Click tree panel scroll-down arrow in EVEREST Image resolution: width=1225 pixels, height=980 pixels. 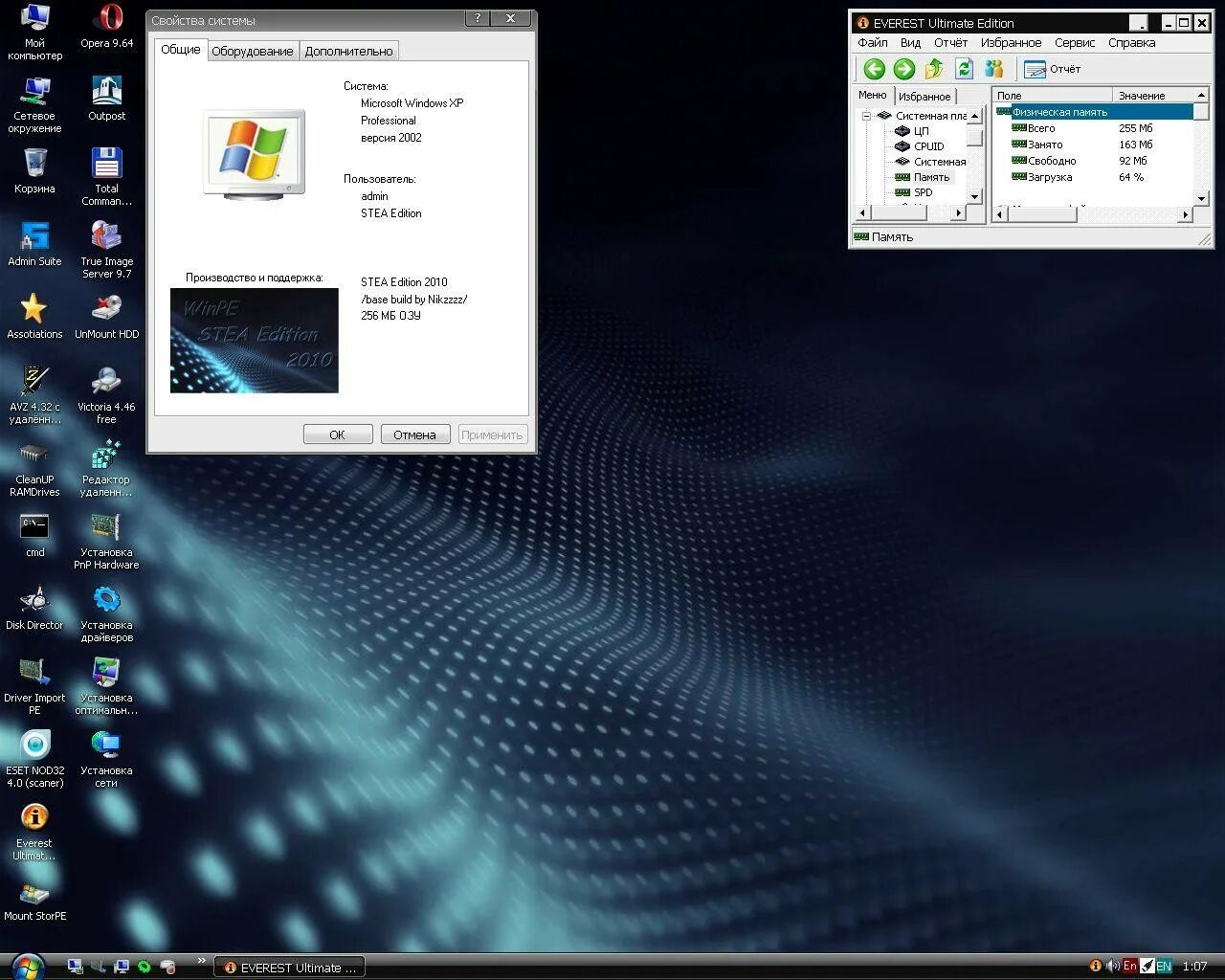click(x=974, y=196)
